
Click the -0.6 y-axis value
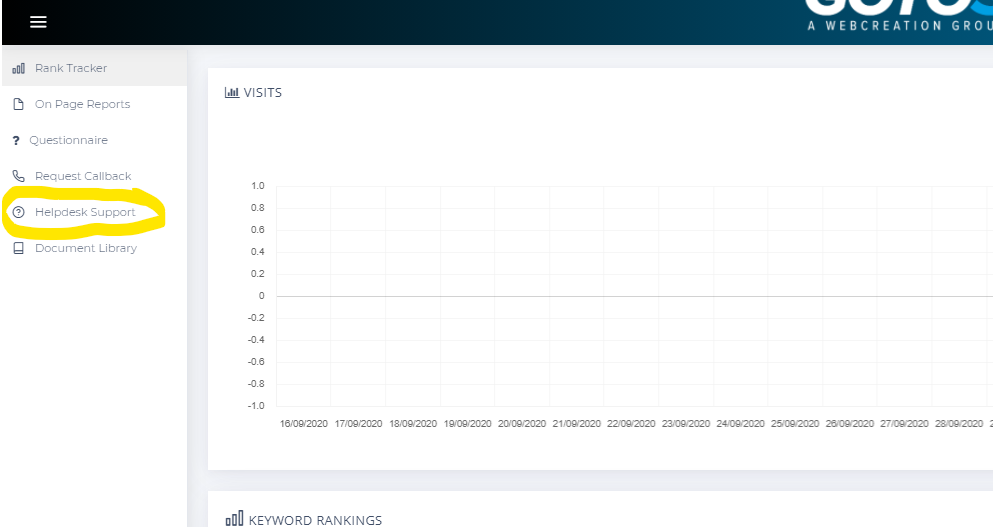click(x=256, y=362)
